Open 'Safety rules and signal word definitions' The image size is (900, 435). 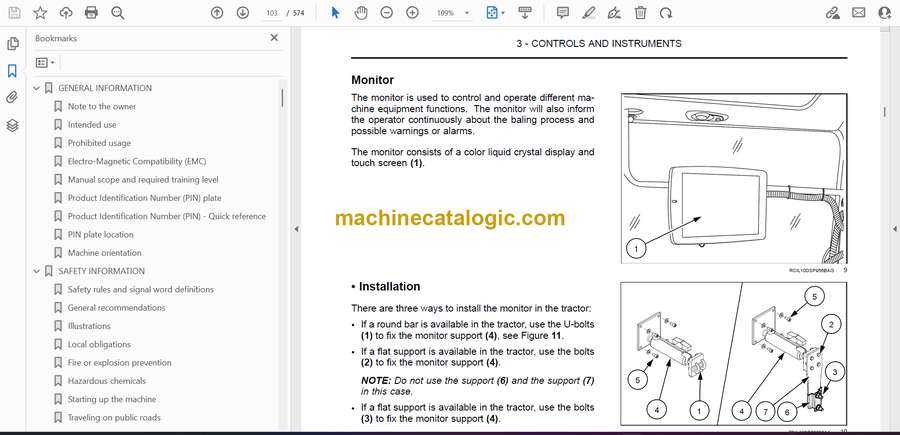click(141, 289)
